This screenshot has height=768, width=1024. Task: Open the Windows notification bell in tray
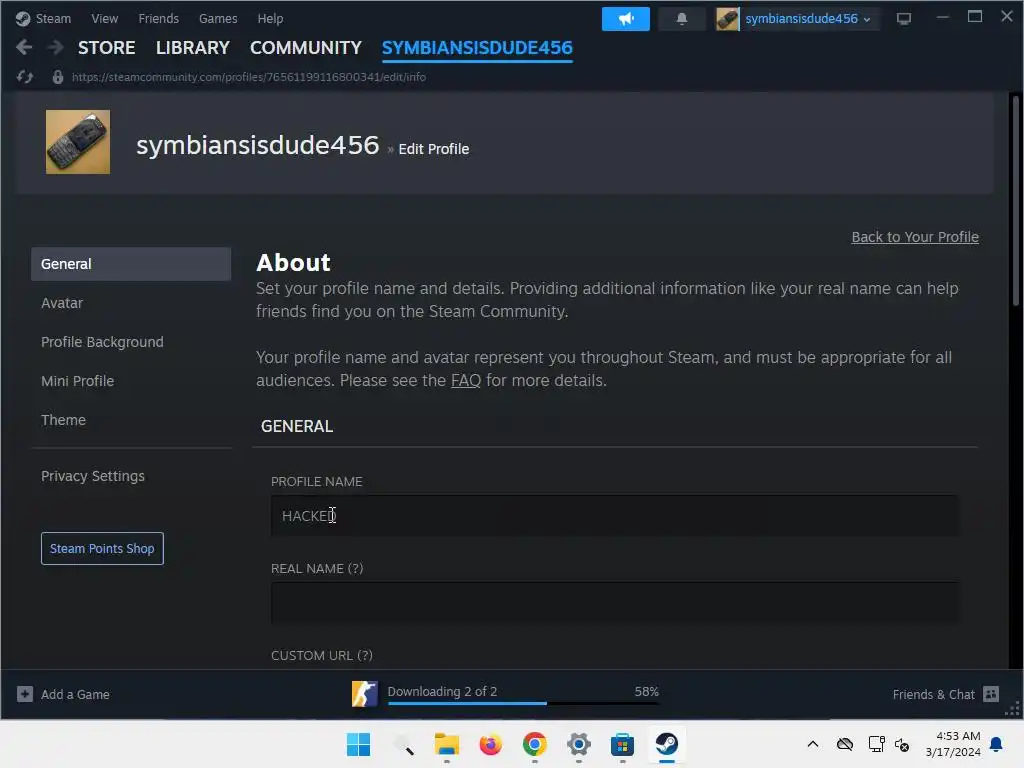pyautogui.click(x=996, y=744)
